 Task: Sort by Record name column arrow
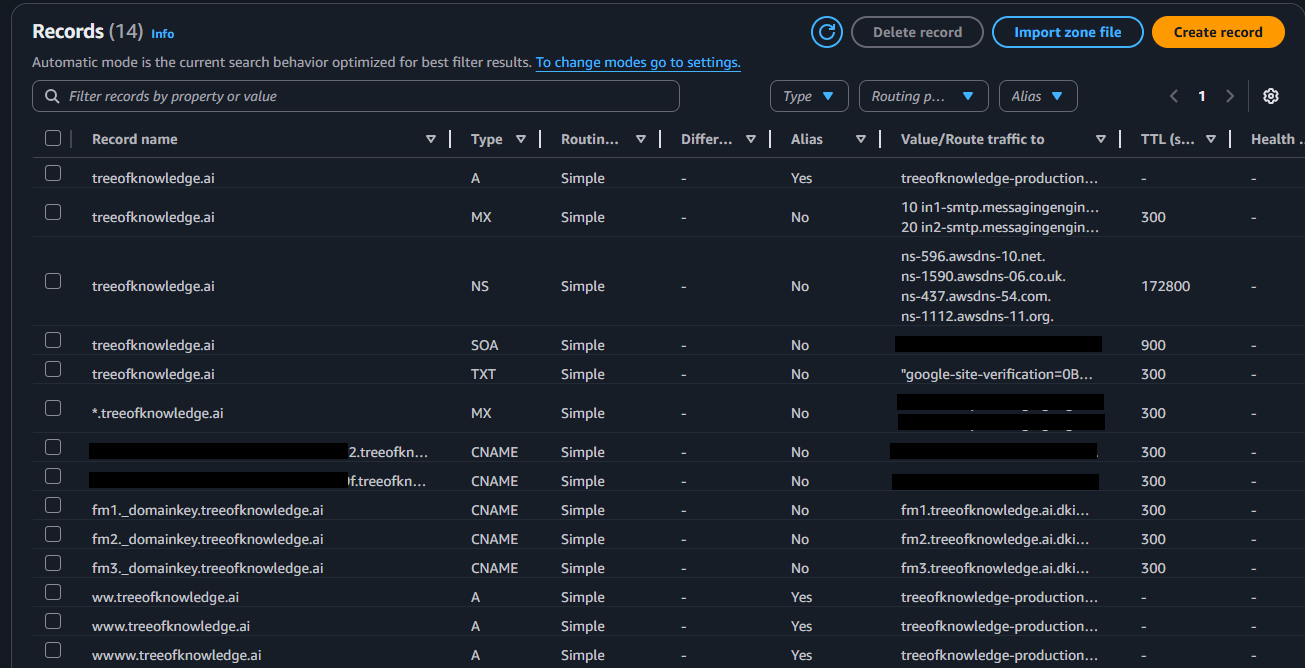point(431,139)
